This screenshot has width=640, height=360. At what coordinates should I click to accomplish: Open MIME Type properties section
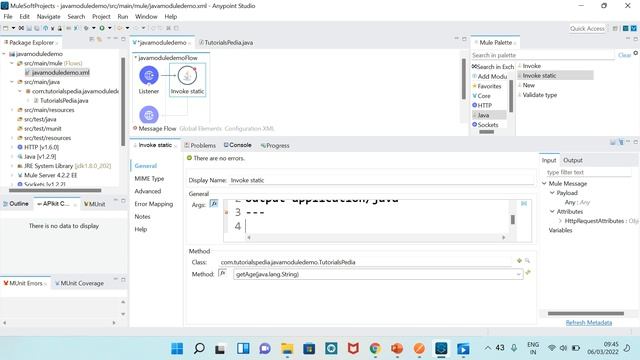(149, 179)
